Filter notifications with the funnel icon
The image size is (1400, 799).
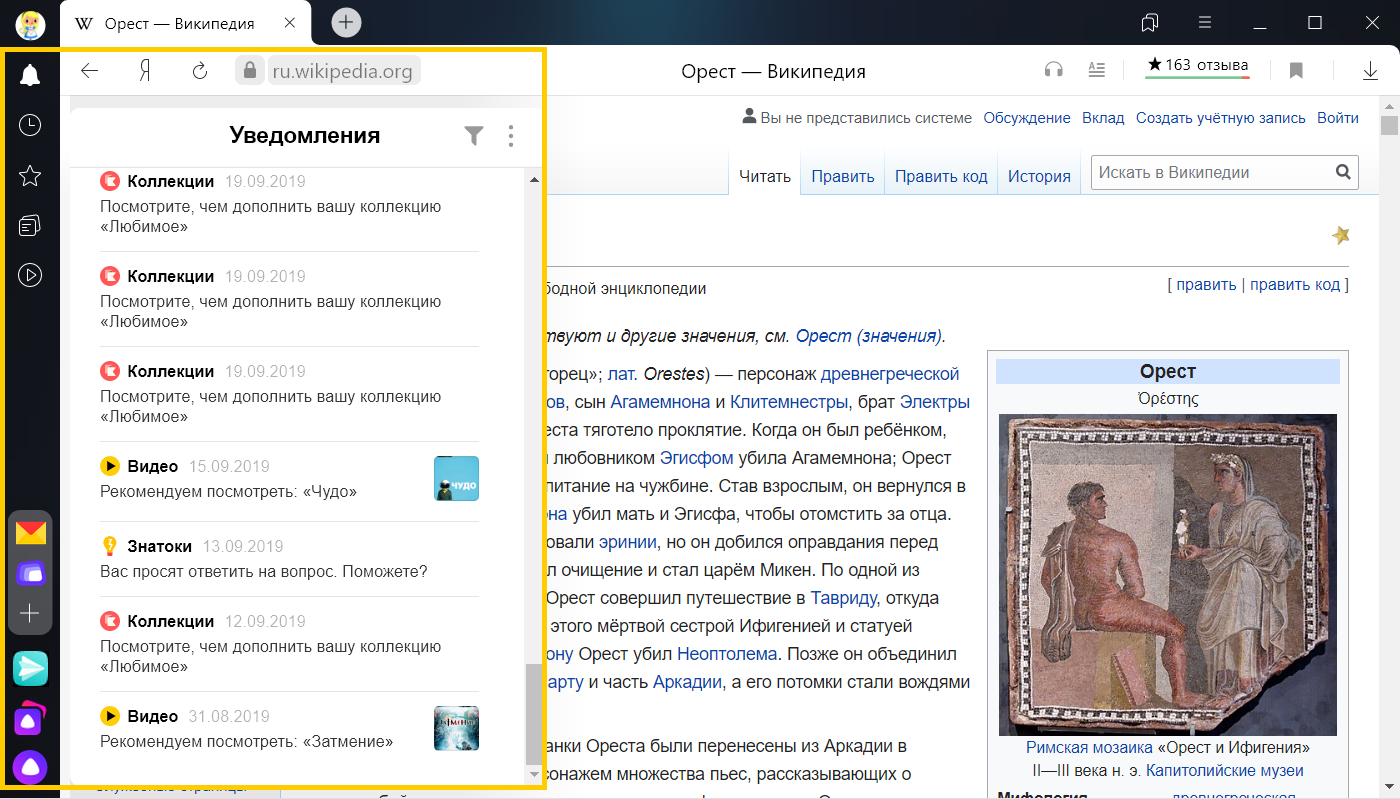point(474,136)
